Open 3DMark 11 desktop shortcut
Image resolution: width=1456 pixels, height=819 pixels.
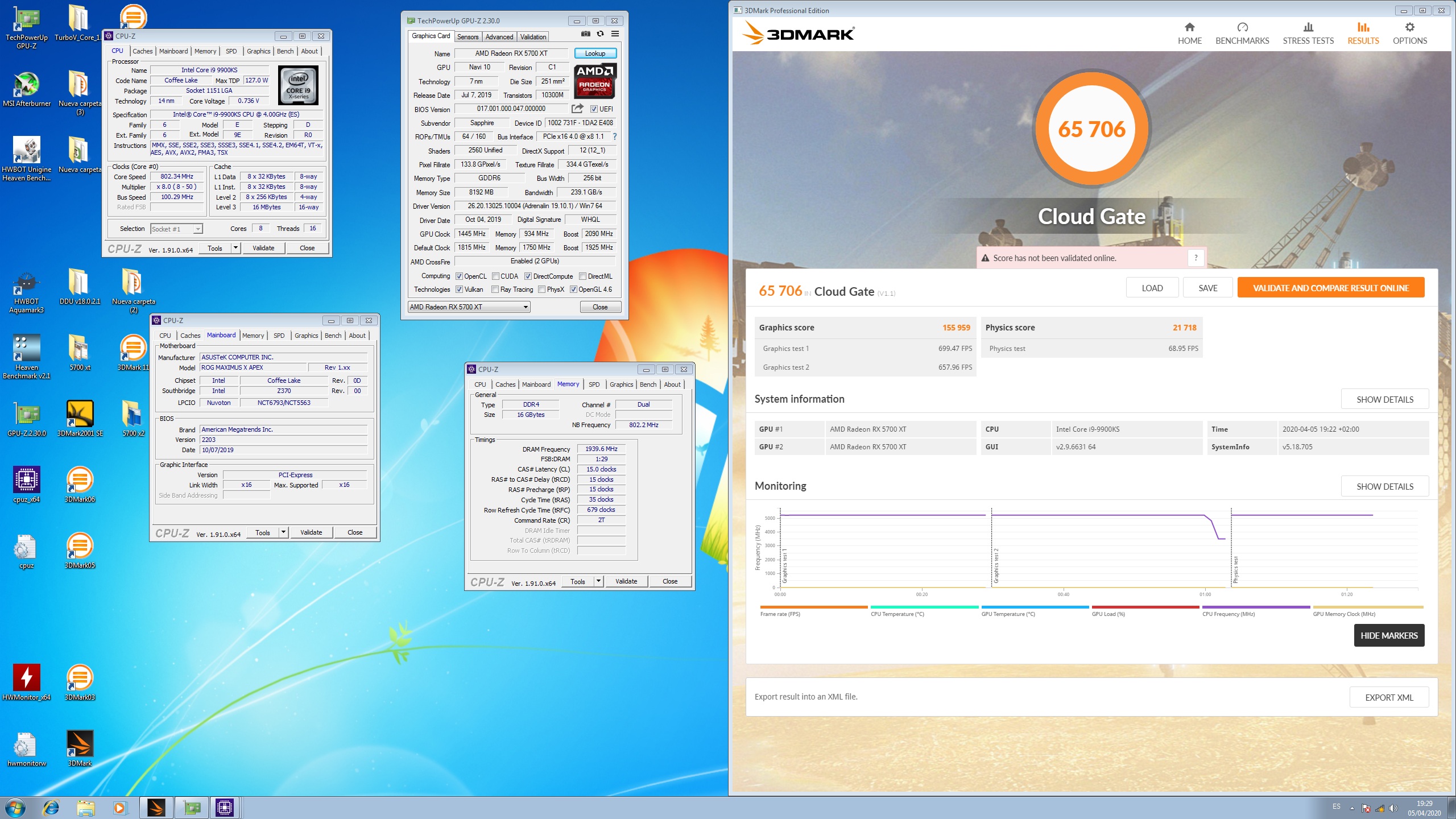pos(133,353)
